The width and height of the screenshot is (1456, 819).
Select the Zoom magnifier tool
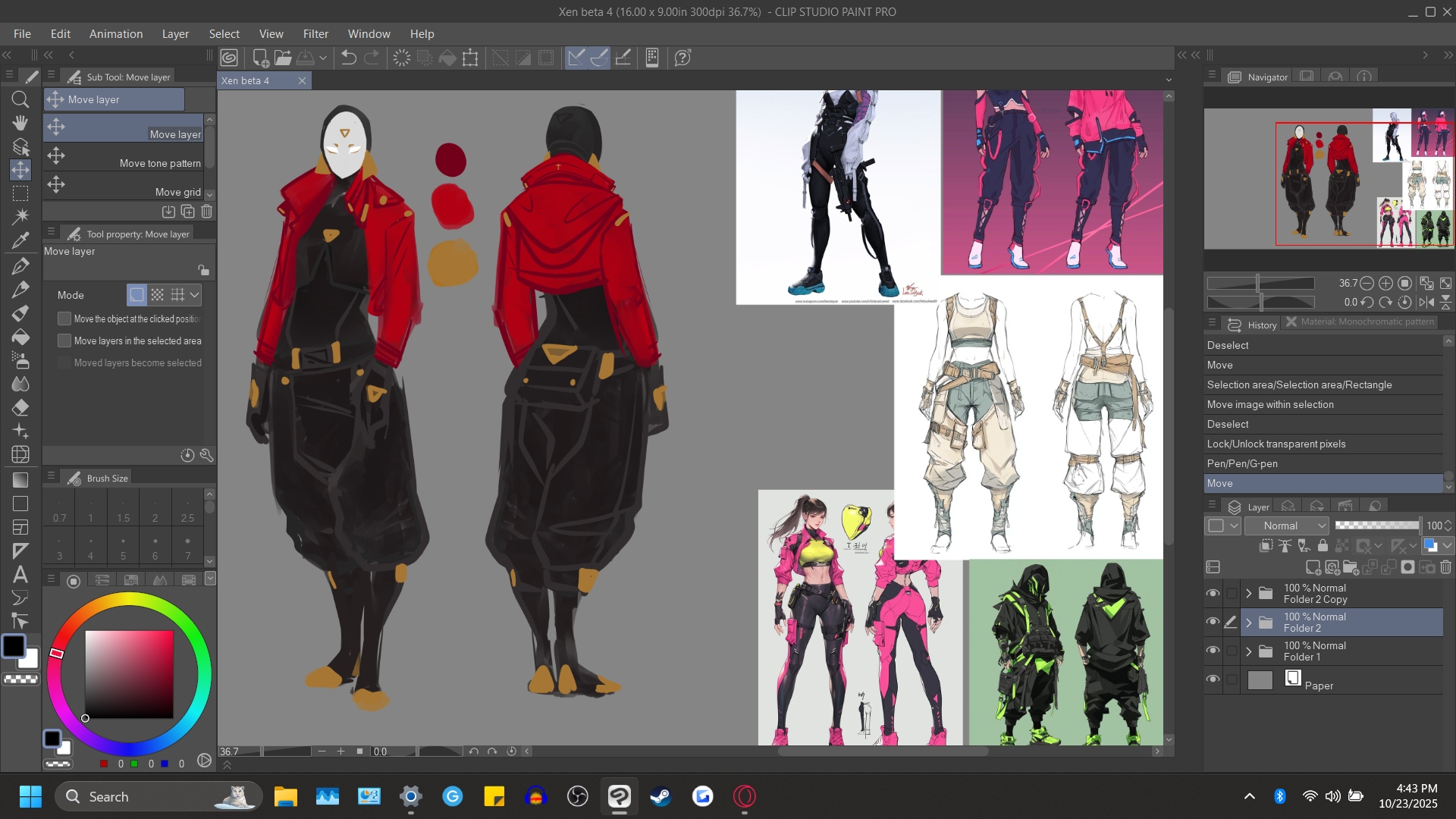(20, 99)
